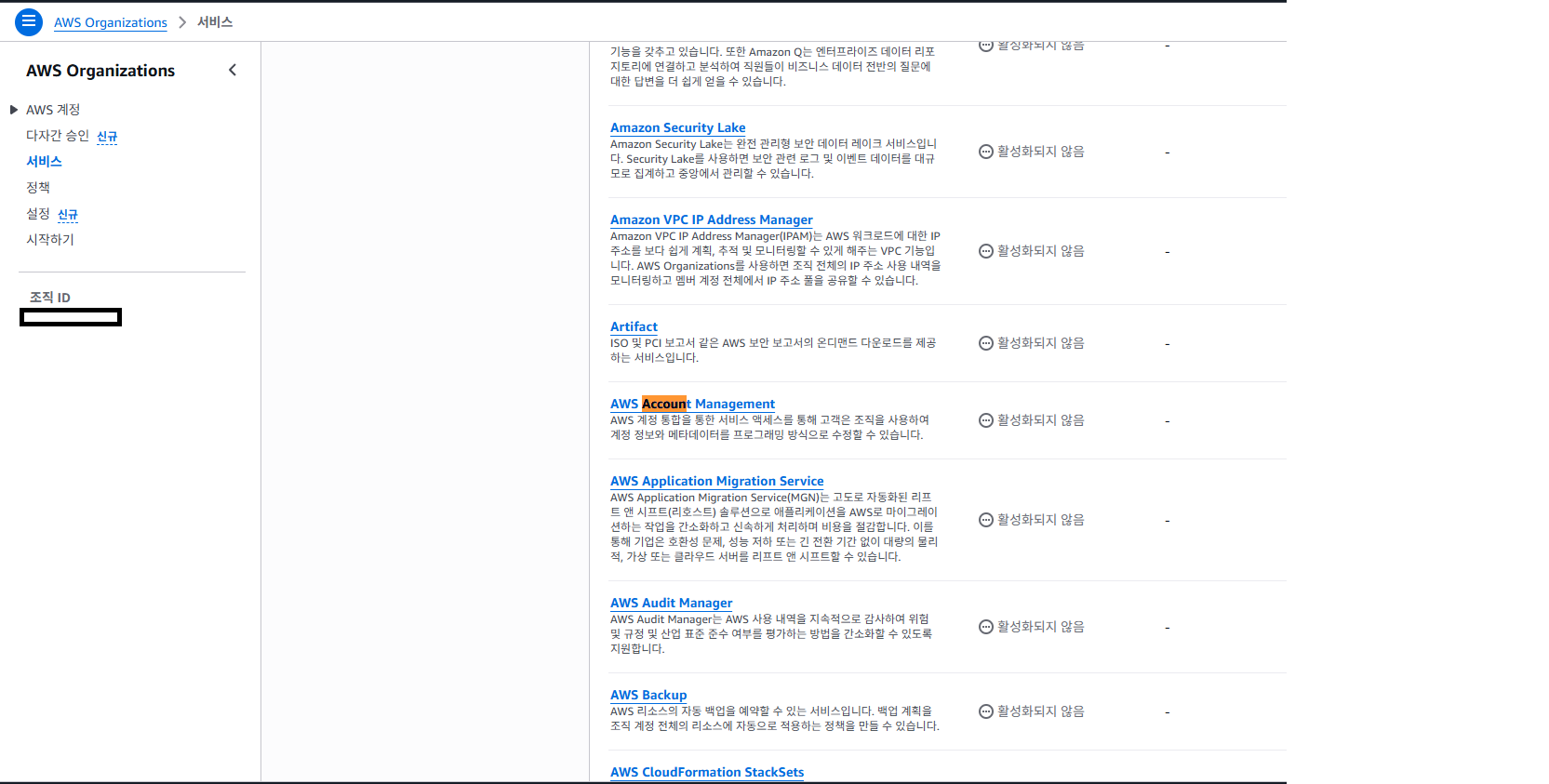
Task: Open 다자간 승인 in the sidebar
Action: point(58,136)
